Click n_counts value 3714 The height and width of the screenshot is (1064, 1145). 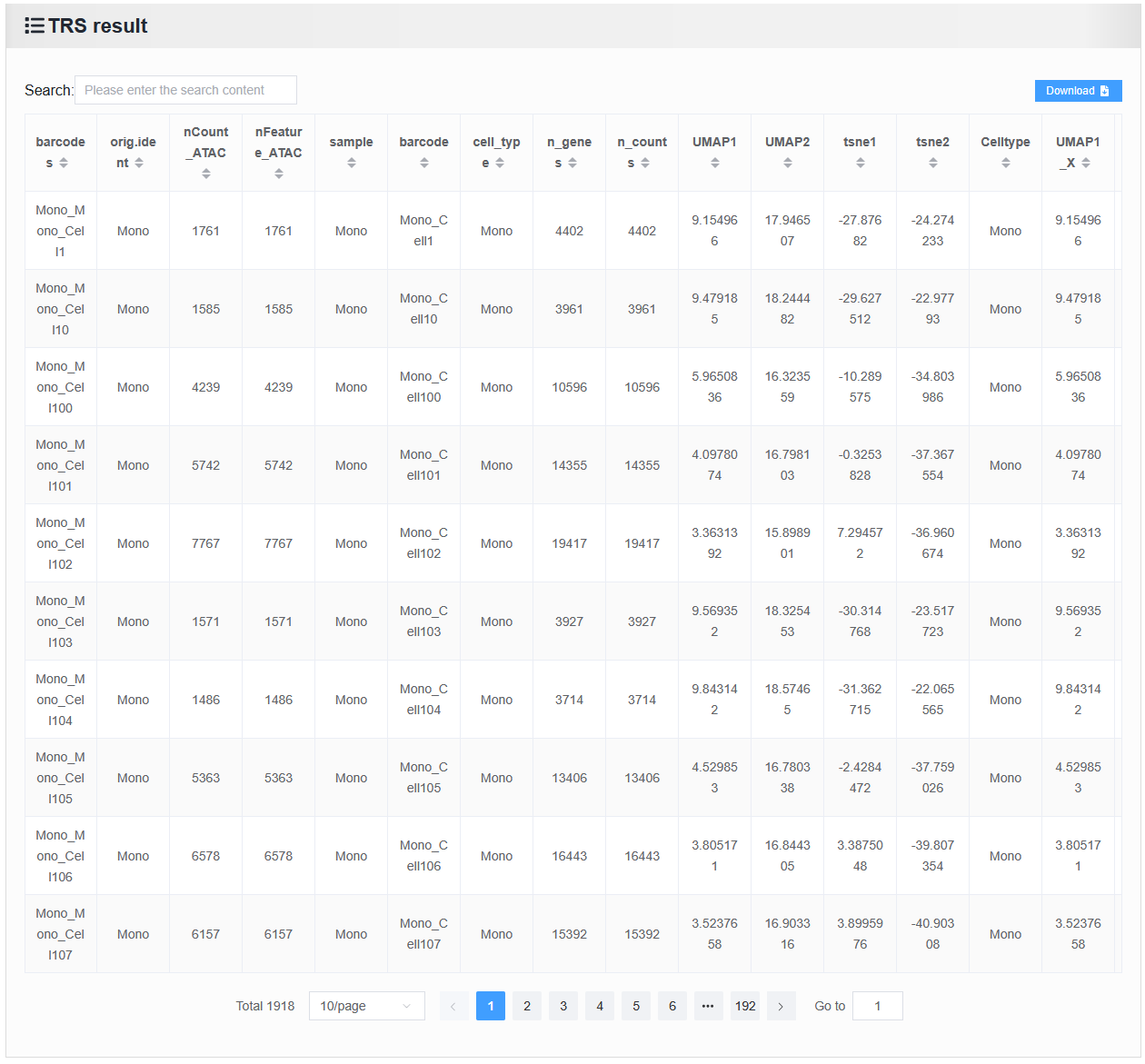(x=642, y=700)
